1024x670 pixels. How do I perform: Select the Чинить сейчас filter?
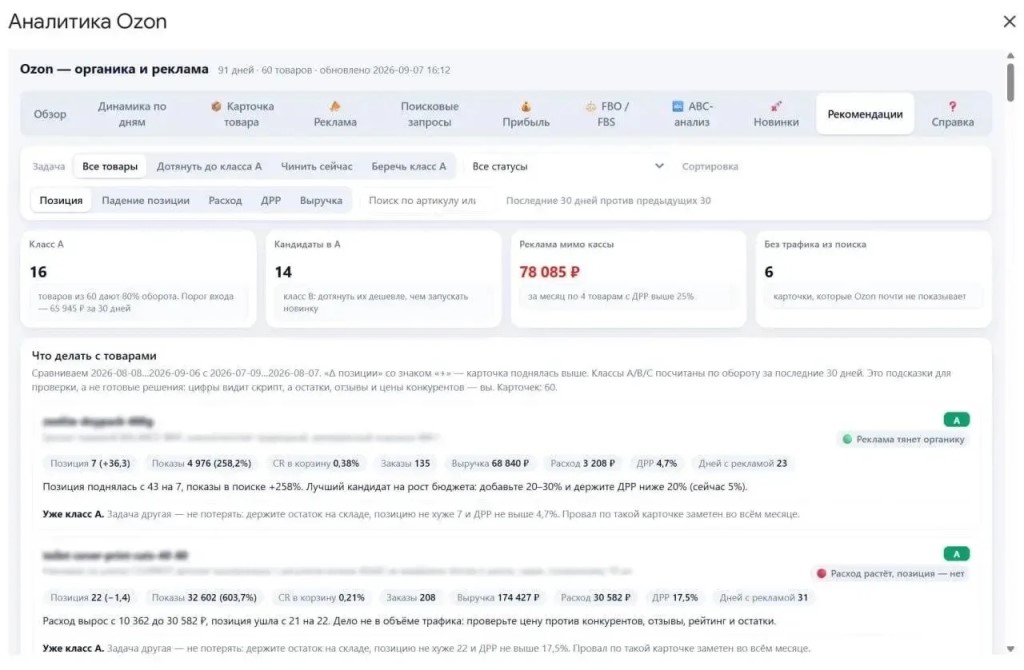tap(316, 167)
